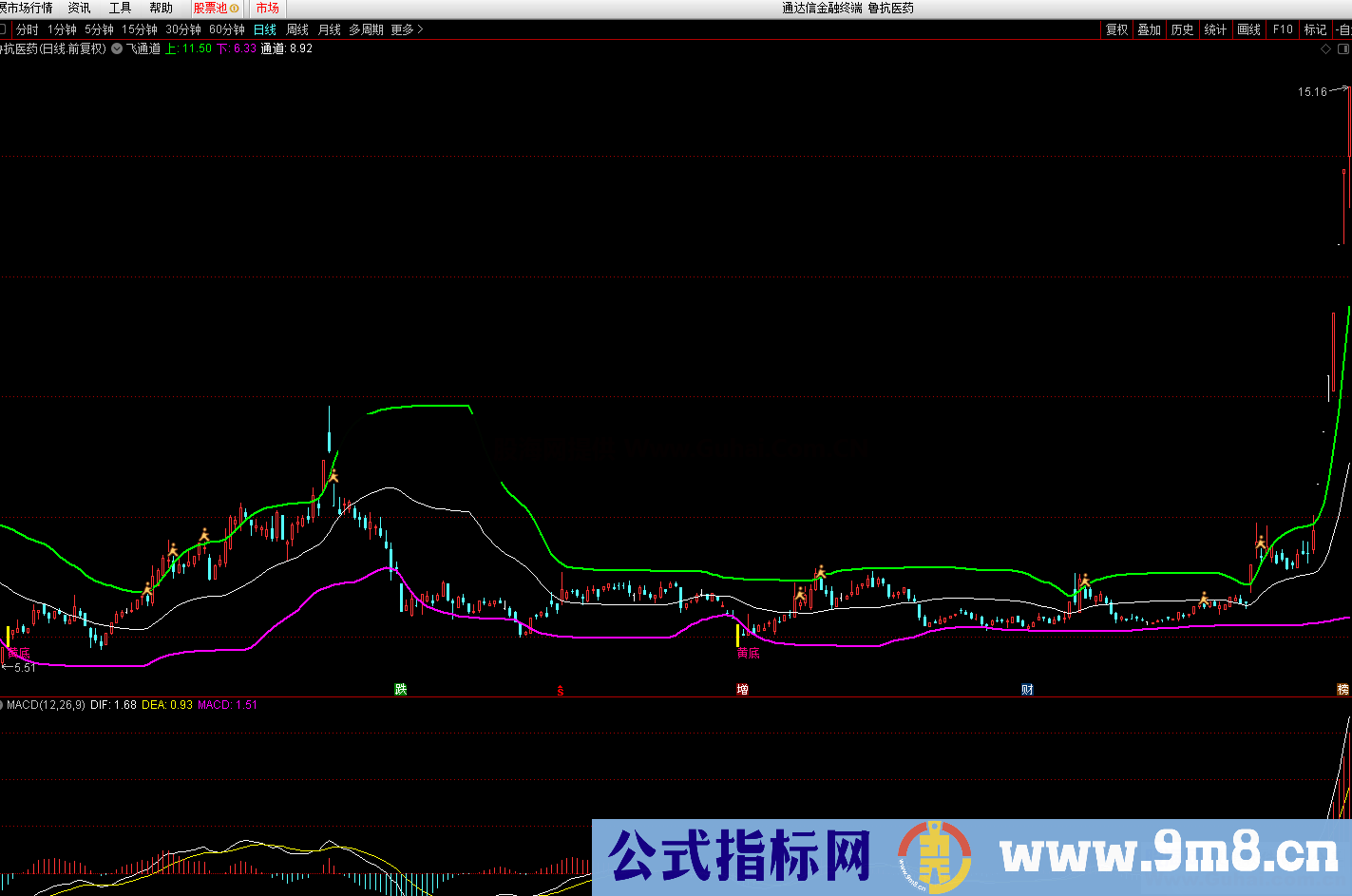Click the magenta 下: 6.33 value
Image resolution: width=1352 pixels, height=896 pixels.
(x=237, y=48)
